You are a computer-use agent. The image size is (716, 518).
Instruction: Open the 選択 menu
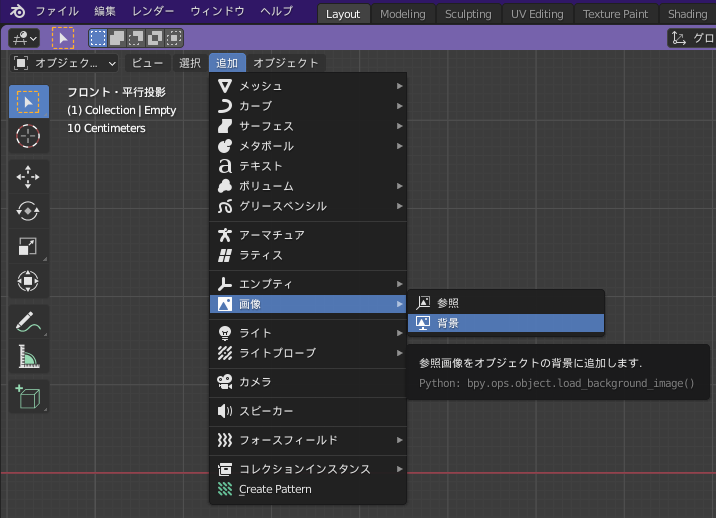pos(190,63)
